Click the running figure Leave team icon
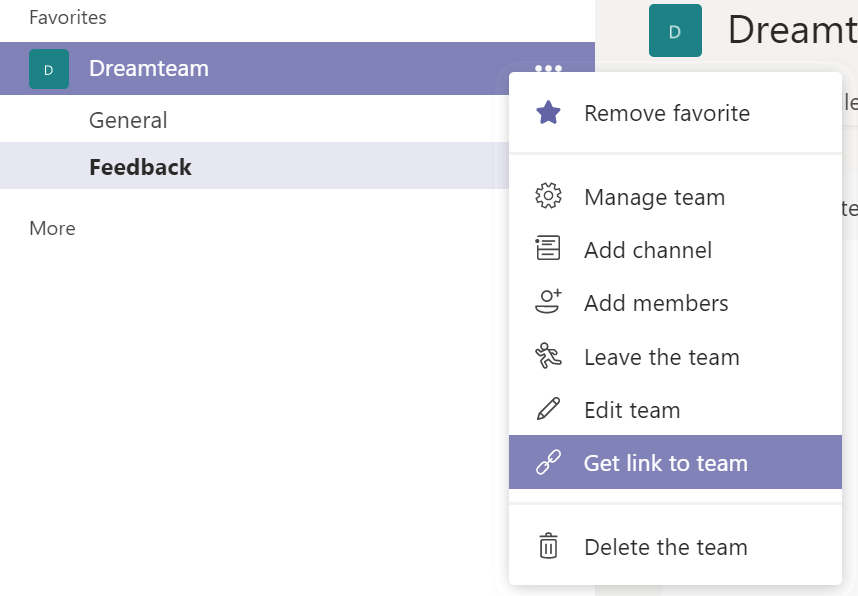The image size is (858, 596). [x=548, y=357]
